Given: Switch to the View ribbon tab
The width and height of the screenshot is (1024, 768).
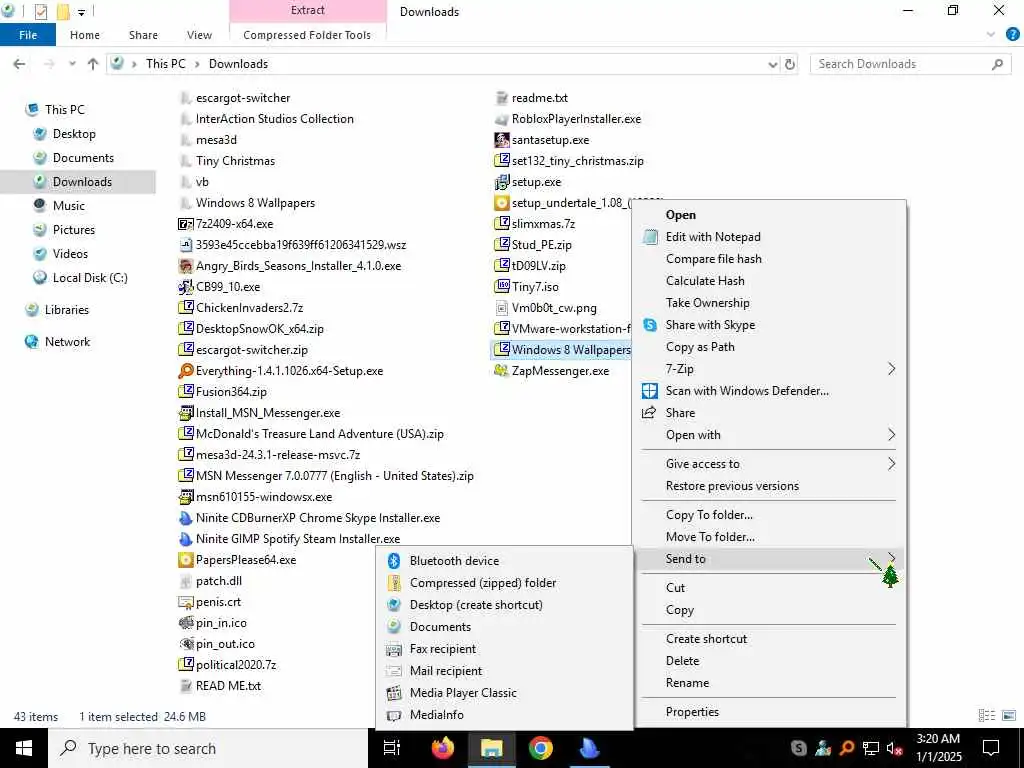Looking at the screenshot, I should pos(199,35).
